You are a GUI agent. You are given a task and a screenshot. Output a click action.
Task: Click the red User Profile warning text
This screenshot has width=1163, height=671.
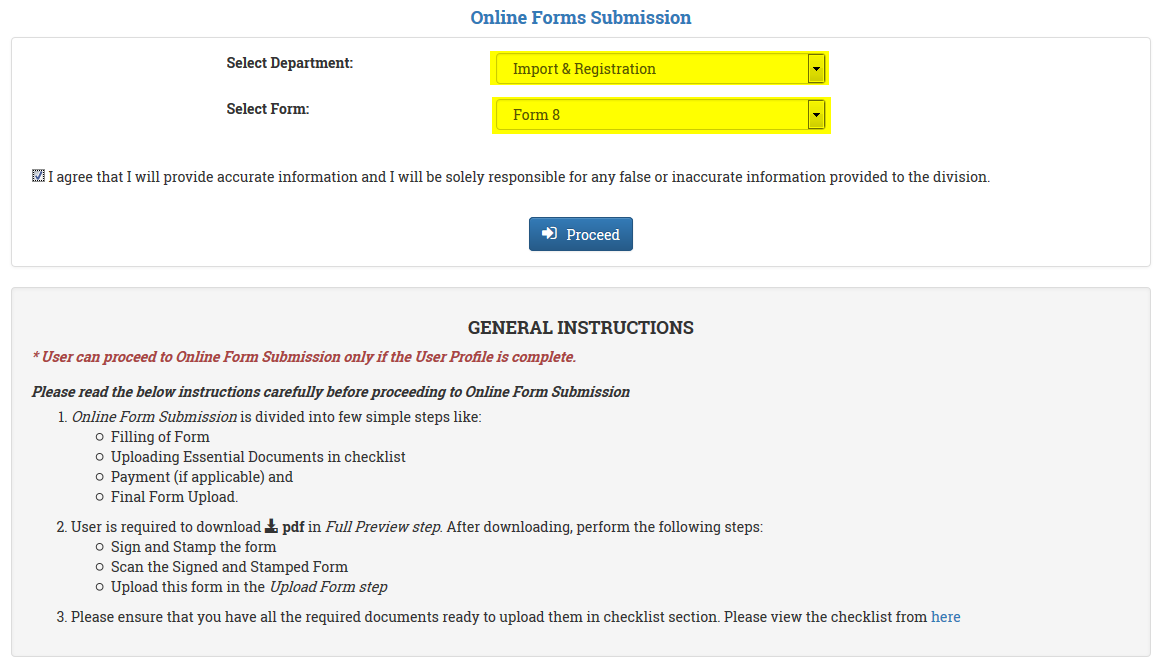click(304, 357)
